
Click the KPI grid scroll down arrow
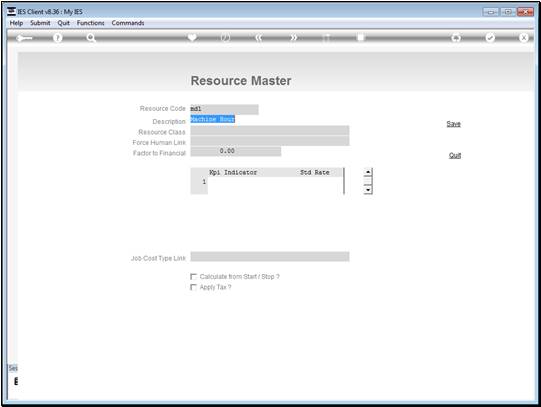(368, 190)
